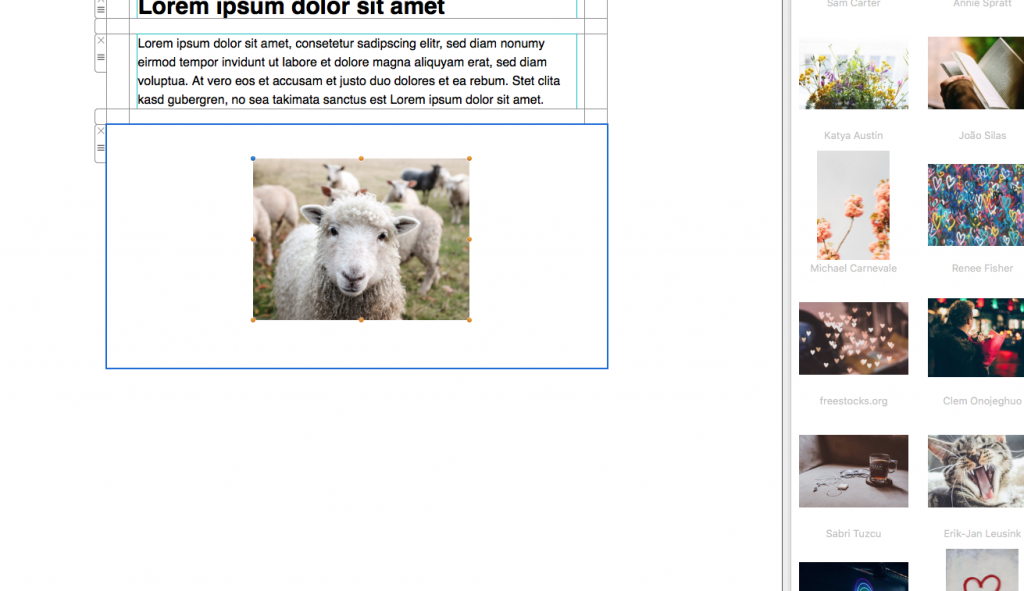Remove the Lorem ipsum paragraph block with × icon

click(x=100, y=38)
